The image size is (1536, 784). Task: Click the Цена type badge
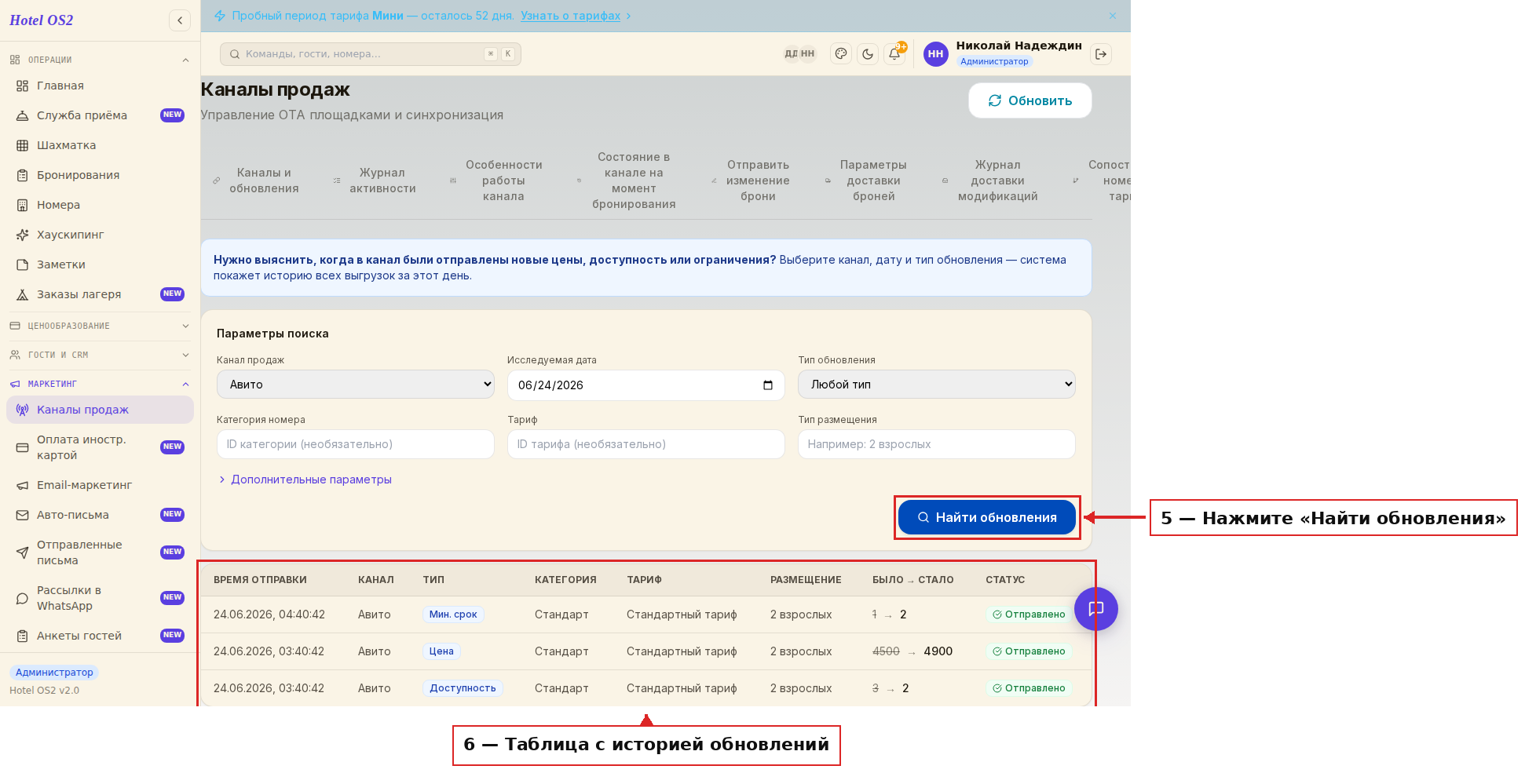441,651
